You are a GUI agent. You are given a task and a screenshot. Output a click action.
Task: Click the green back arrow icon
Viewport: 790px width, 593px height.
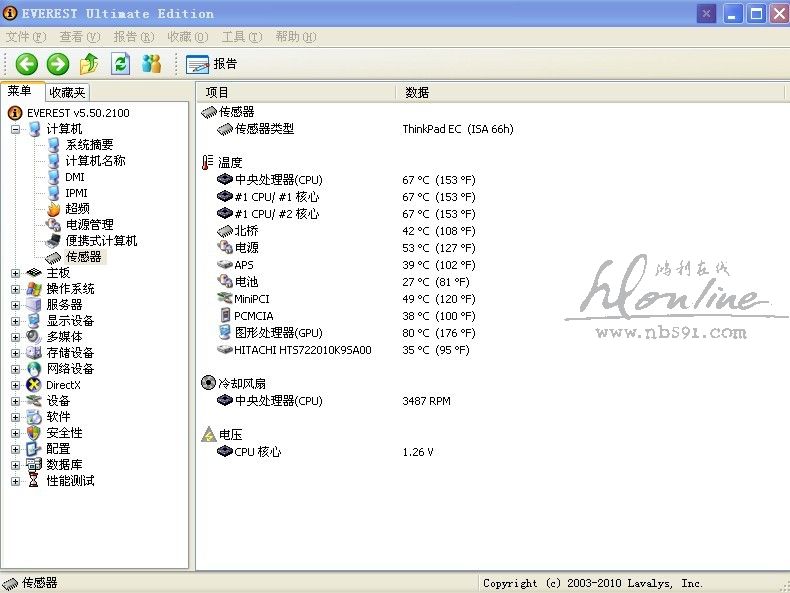coord(27,64)
